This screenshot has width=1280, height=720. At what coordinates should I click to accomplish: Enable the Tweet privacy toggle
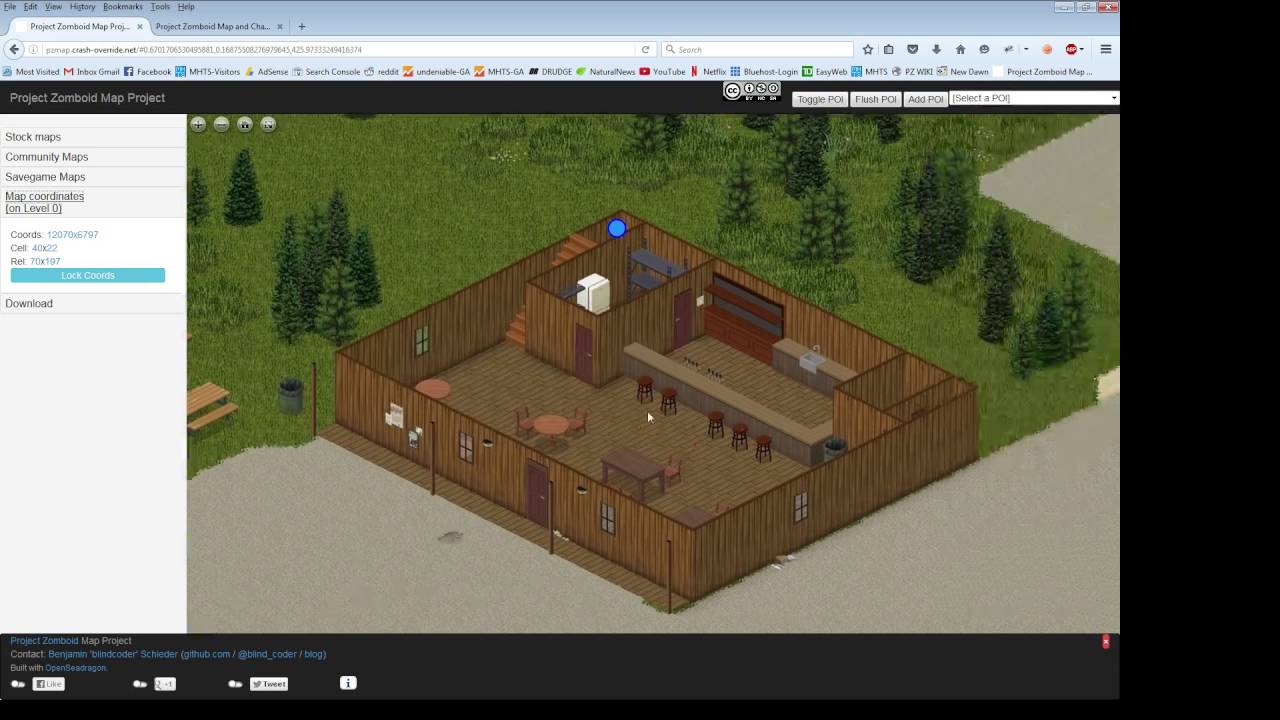(235, 684)
